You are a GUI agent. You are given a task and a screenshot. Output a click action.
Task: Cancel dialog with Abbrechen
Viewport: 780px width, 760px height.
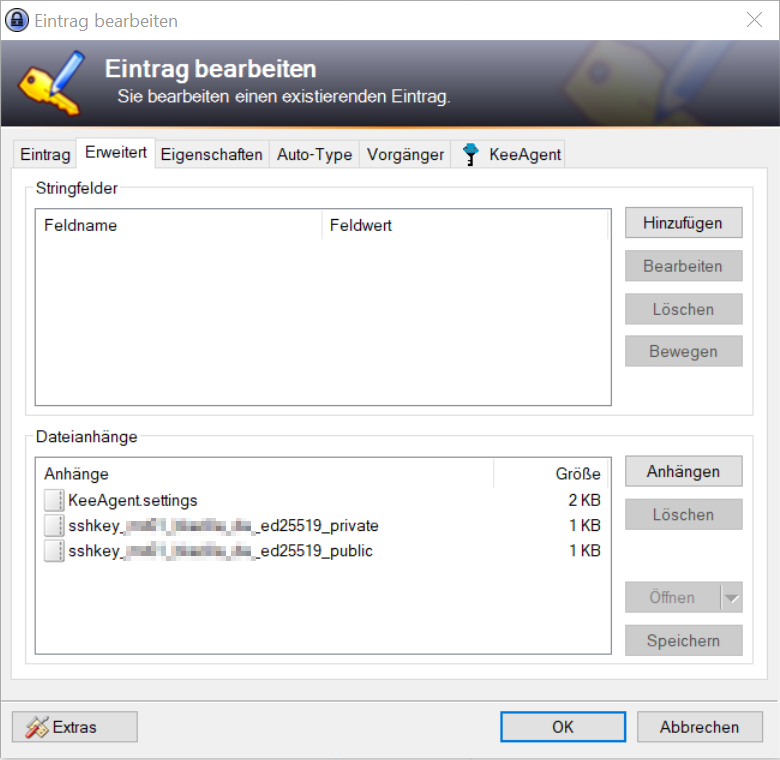pos(699,727)
